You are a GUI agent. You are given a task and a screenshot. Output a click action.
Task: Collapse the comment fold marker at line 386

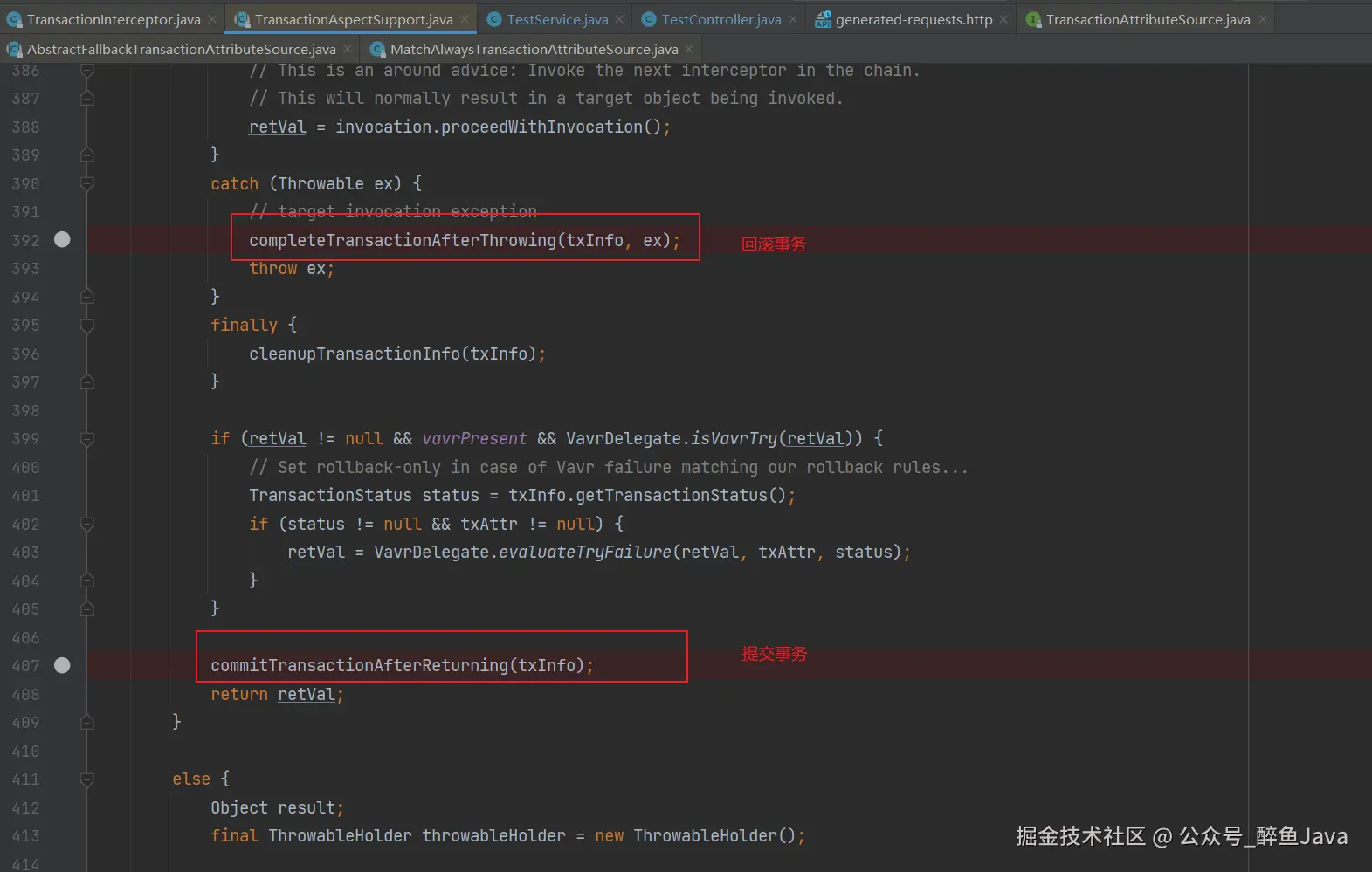click(87, 70)
